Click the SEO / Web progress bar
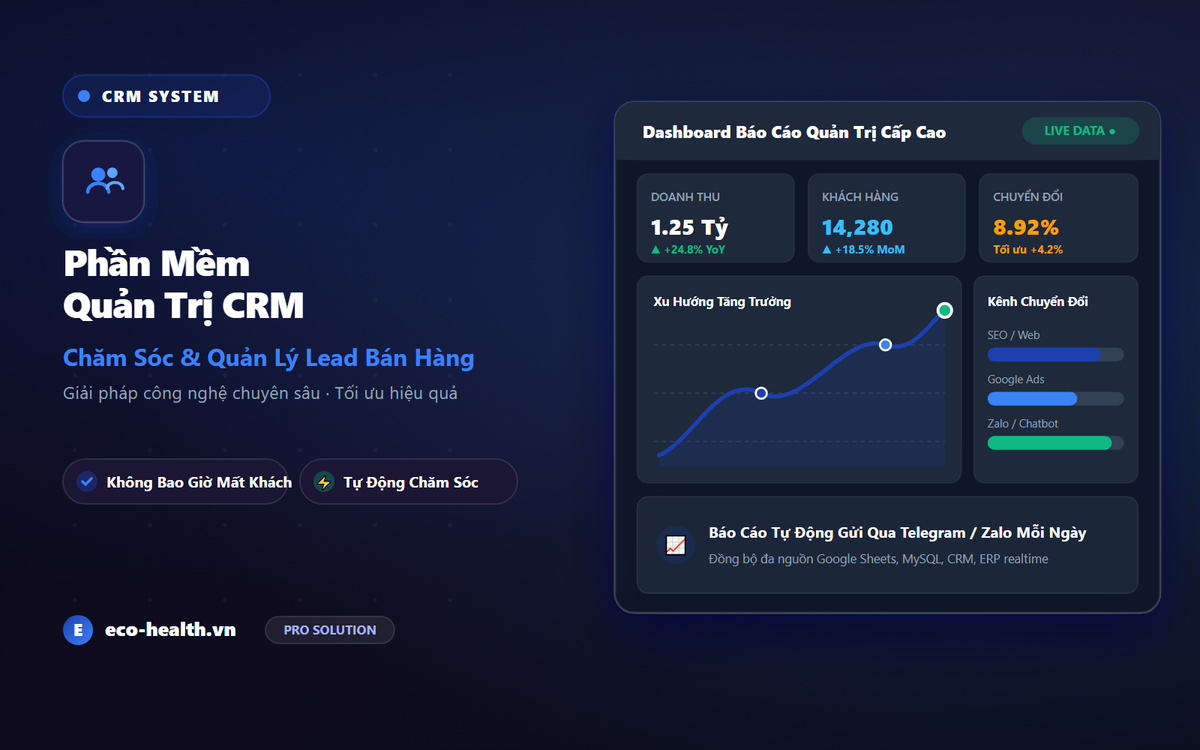The height and width of the screenshot is (750, 1200). tap(1056, 354)
